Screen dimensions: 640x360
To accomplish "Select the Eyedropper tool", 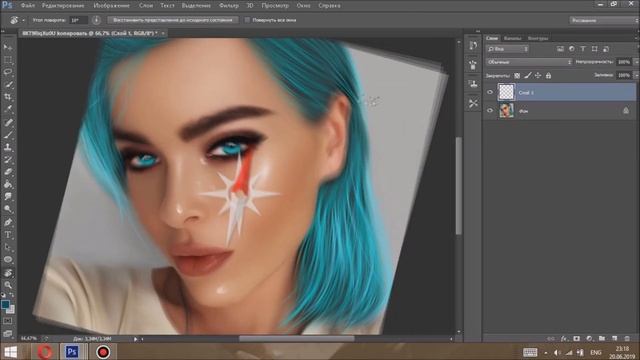I will (x=8, y=109).
